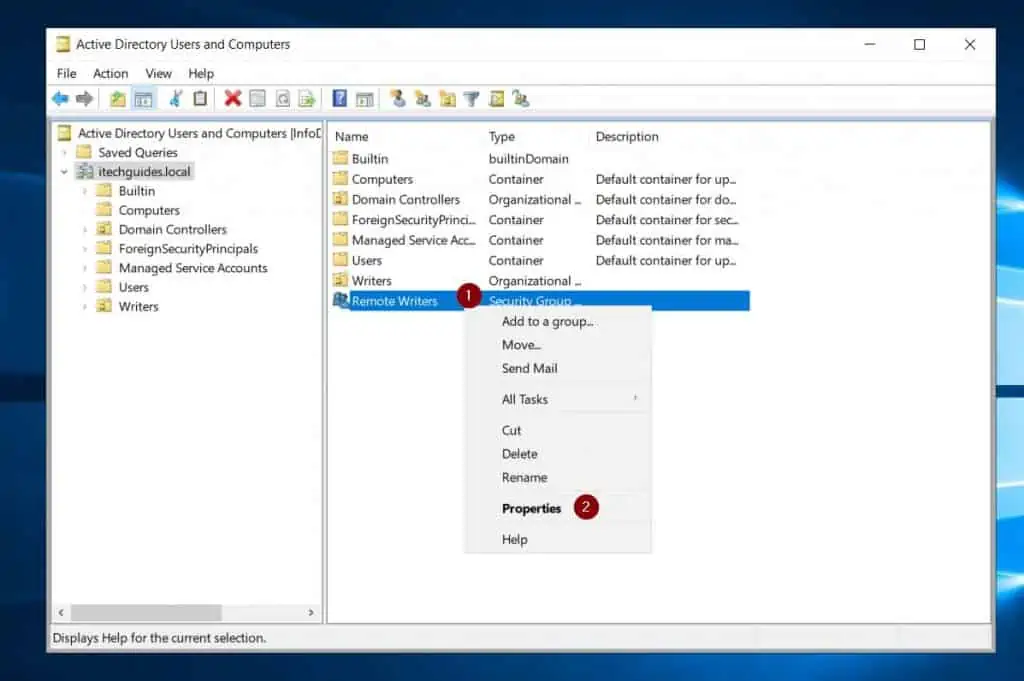Click the Refresh icon in the toolbar
Screen dimensions: 1024x681
283,99
